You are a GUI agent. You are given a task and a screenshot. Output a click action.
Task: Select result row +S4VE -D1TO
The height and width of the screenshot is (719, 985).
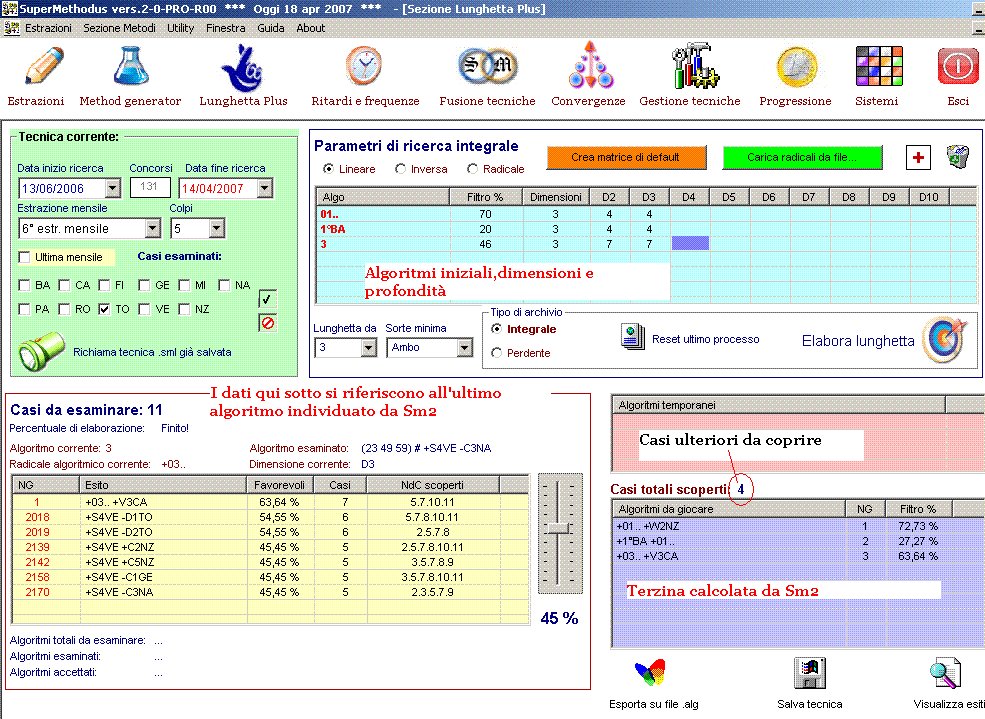271,517
